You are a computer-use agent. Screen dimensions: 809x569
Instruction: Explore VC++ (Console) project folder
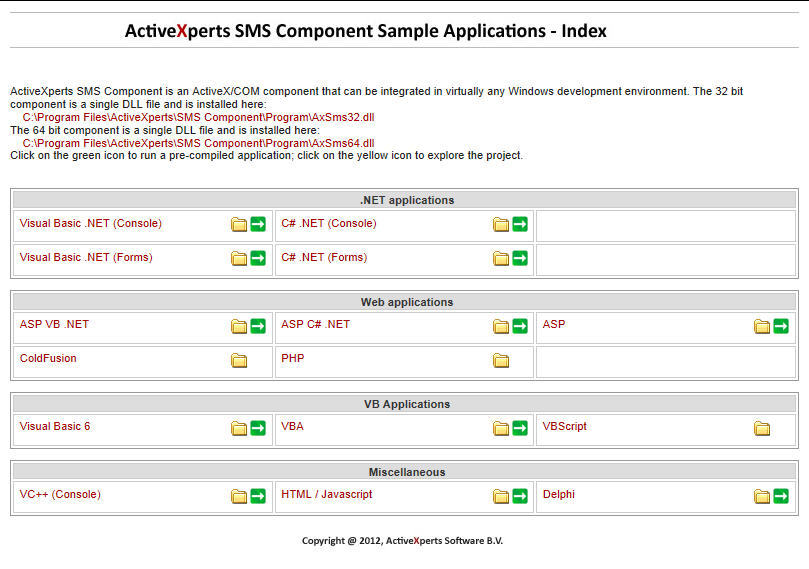(x=239, y=497)
